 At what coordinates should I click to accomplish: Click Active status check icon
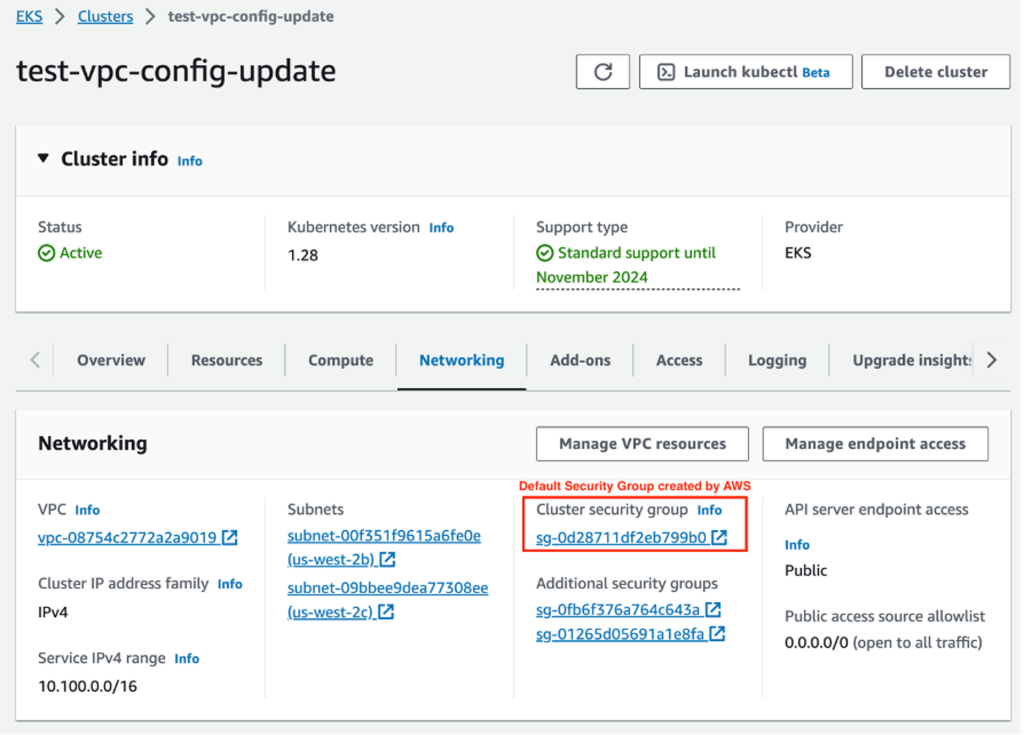(46, 253)
